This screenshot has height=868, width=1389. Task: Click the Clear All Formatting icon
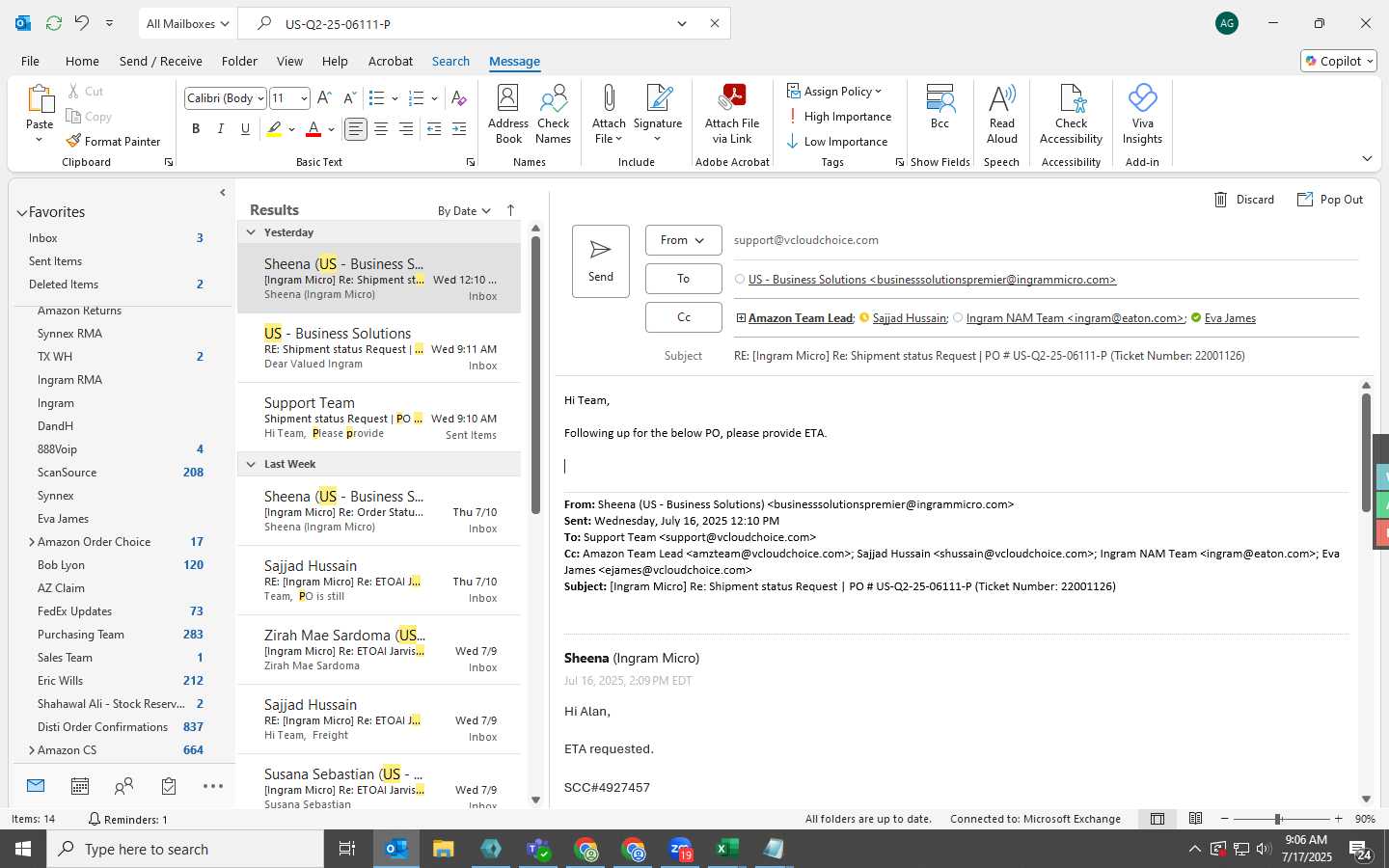click(459, 97)
